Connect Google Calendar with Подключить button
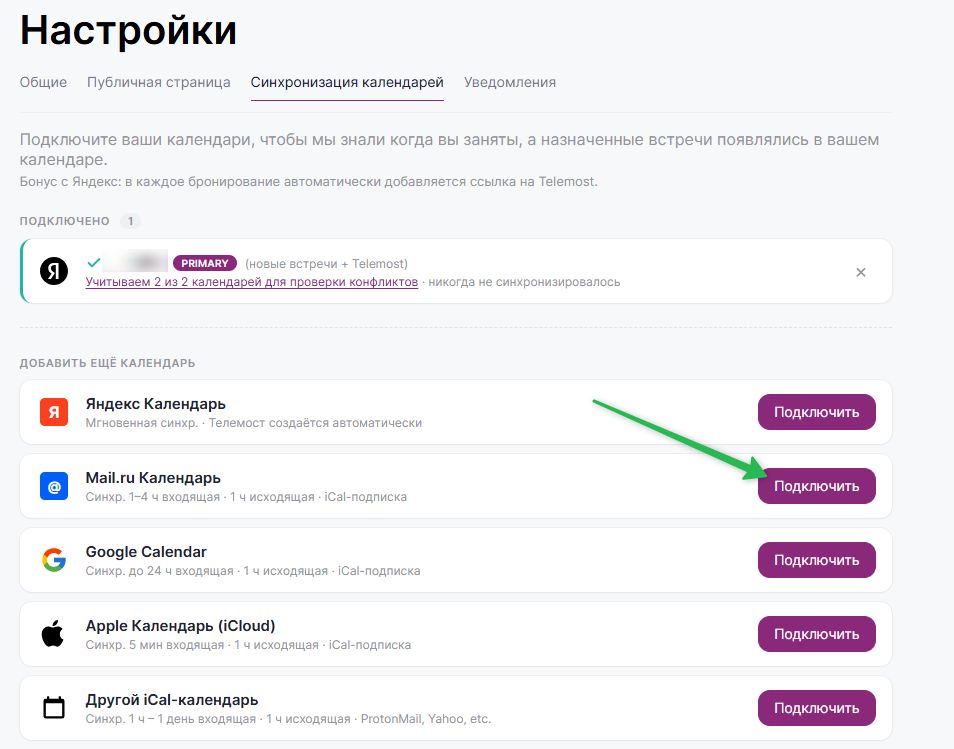This screenshot has width=954, height=749. pyautogui.click(x=816, y=560)
